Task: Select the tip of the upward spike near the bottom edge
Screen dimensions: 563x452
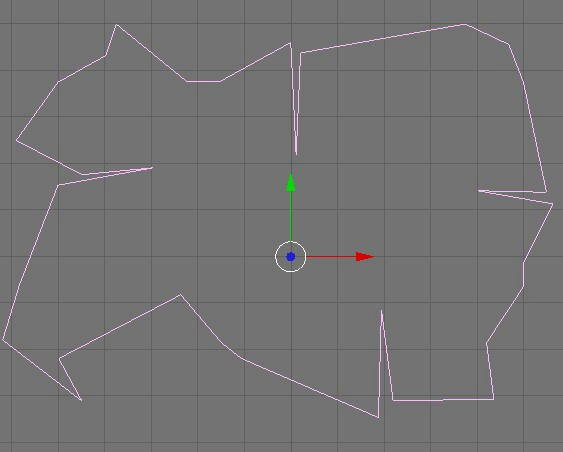Action: click(381, 312)
